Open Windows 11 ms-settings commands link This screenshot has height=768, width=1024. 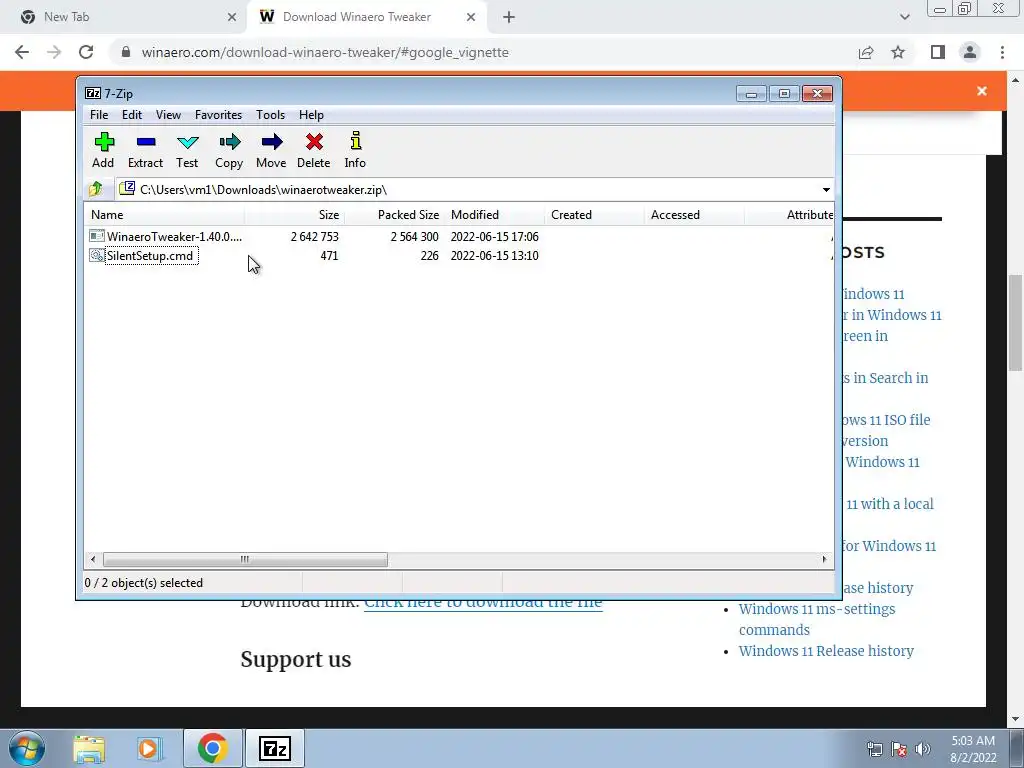pyautogui.click(x=816, y=619)
